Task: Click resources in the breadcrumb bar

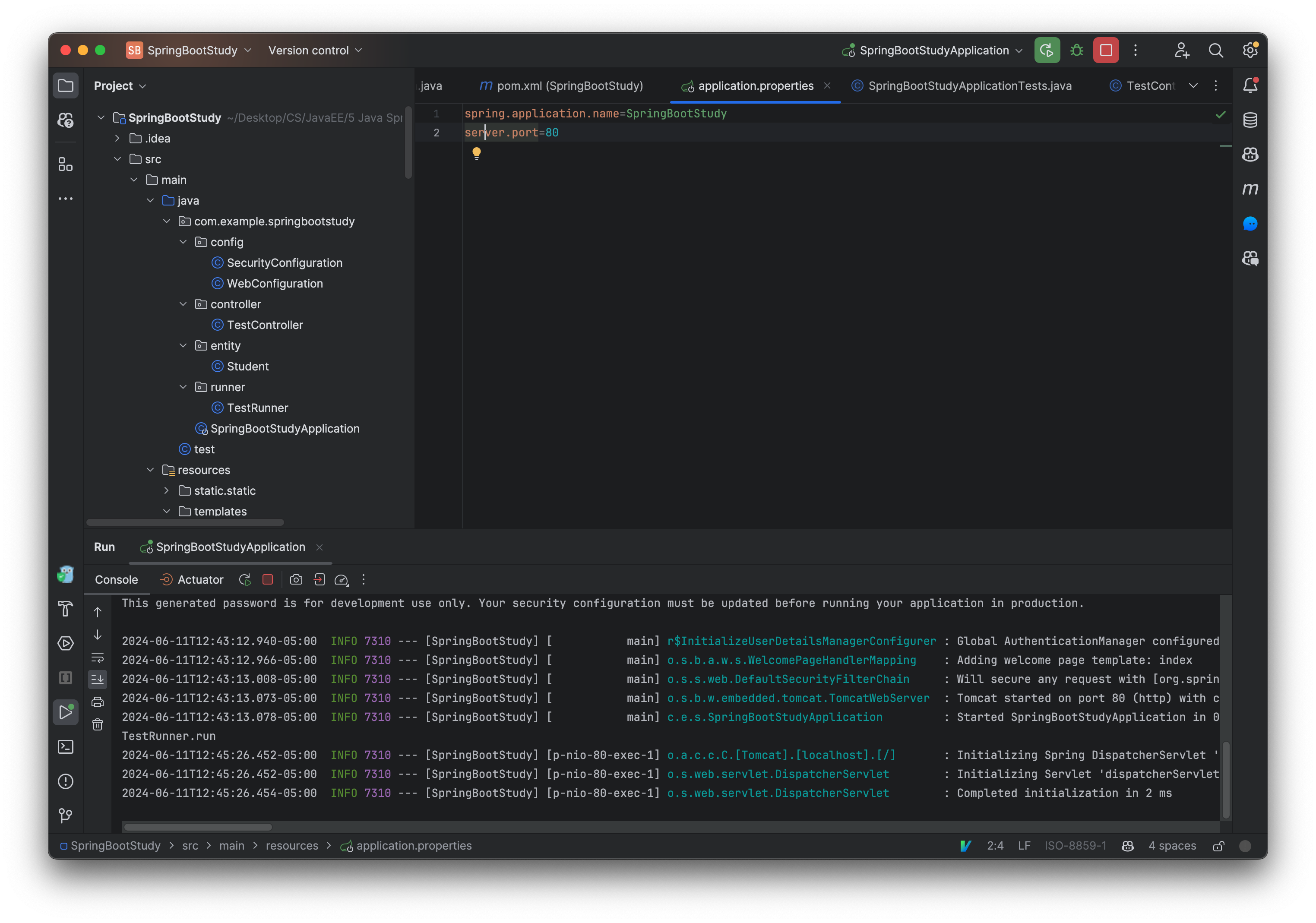Action: click(292, 846)
